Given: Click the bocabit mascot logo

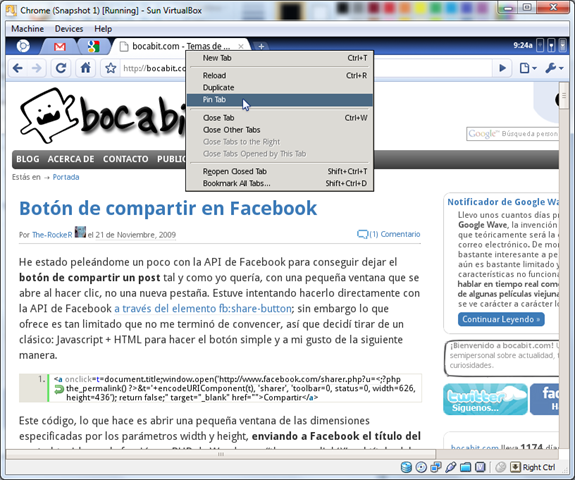Looking at the screenshot, I should (x=48, y=115).
